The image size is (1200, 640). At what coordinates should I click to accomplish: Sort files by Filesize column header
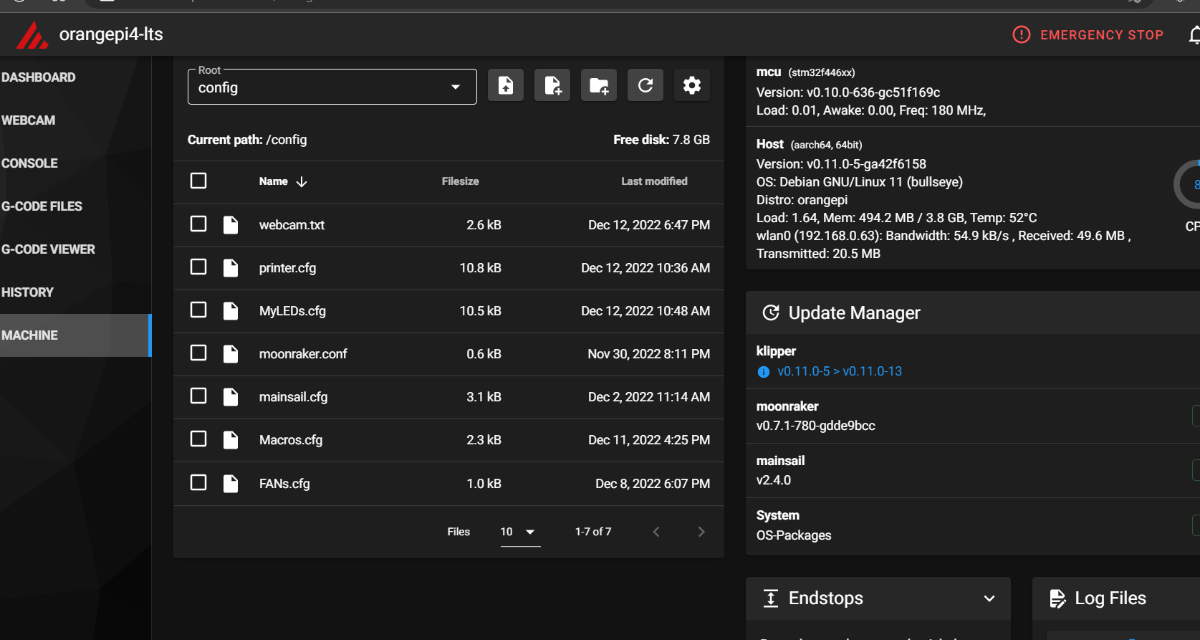click(460, 182)
